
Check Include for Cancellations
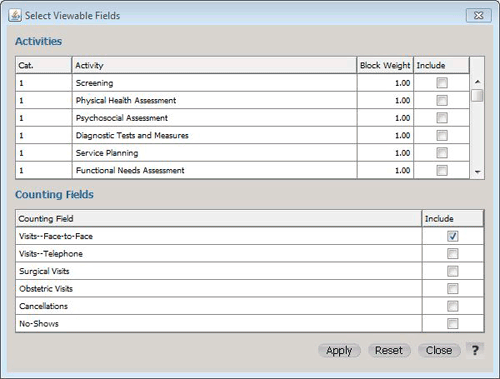453,306
